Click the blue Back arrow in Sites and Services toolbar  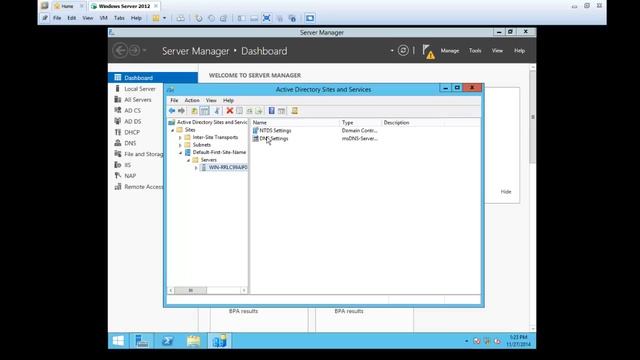click(x=172, y=111)
